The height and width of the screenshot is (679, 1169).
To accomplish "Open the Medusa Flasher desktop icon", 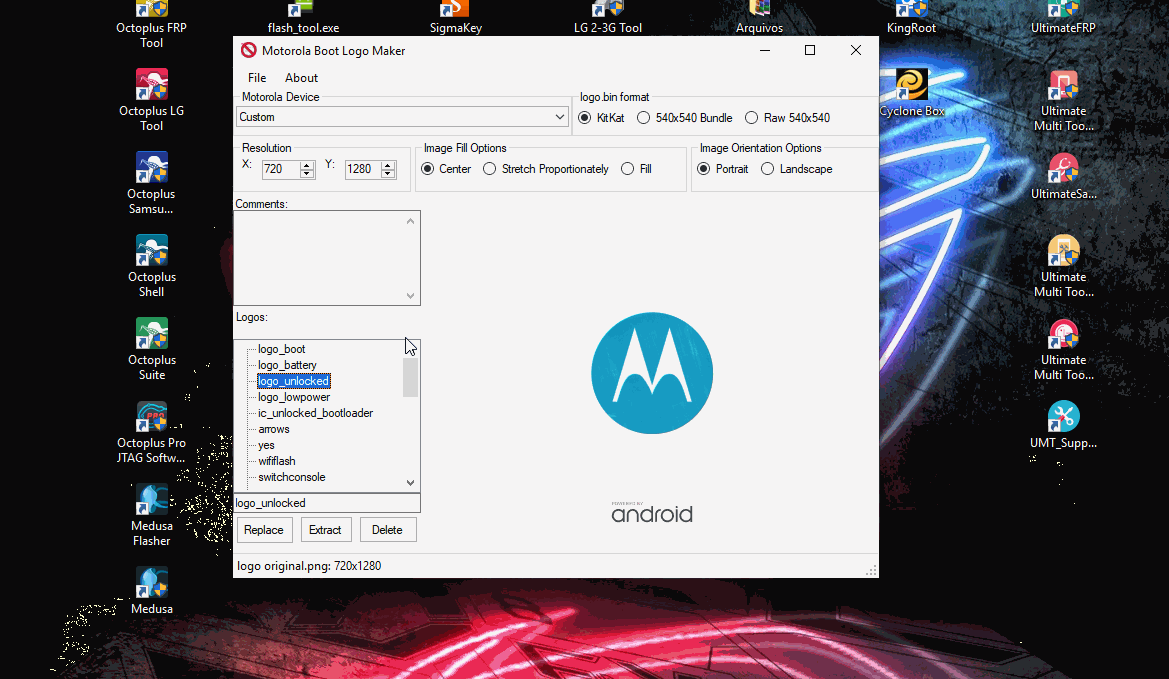I will coord(151,515).
